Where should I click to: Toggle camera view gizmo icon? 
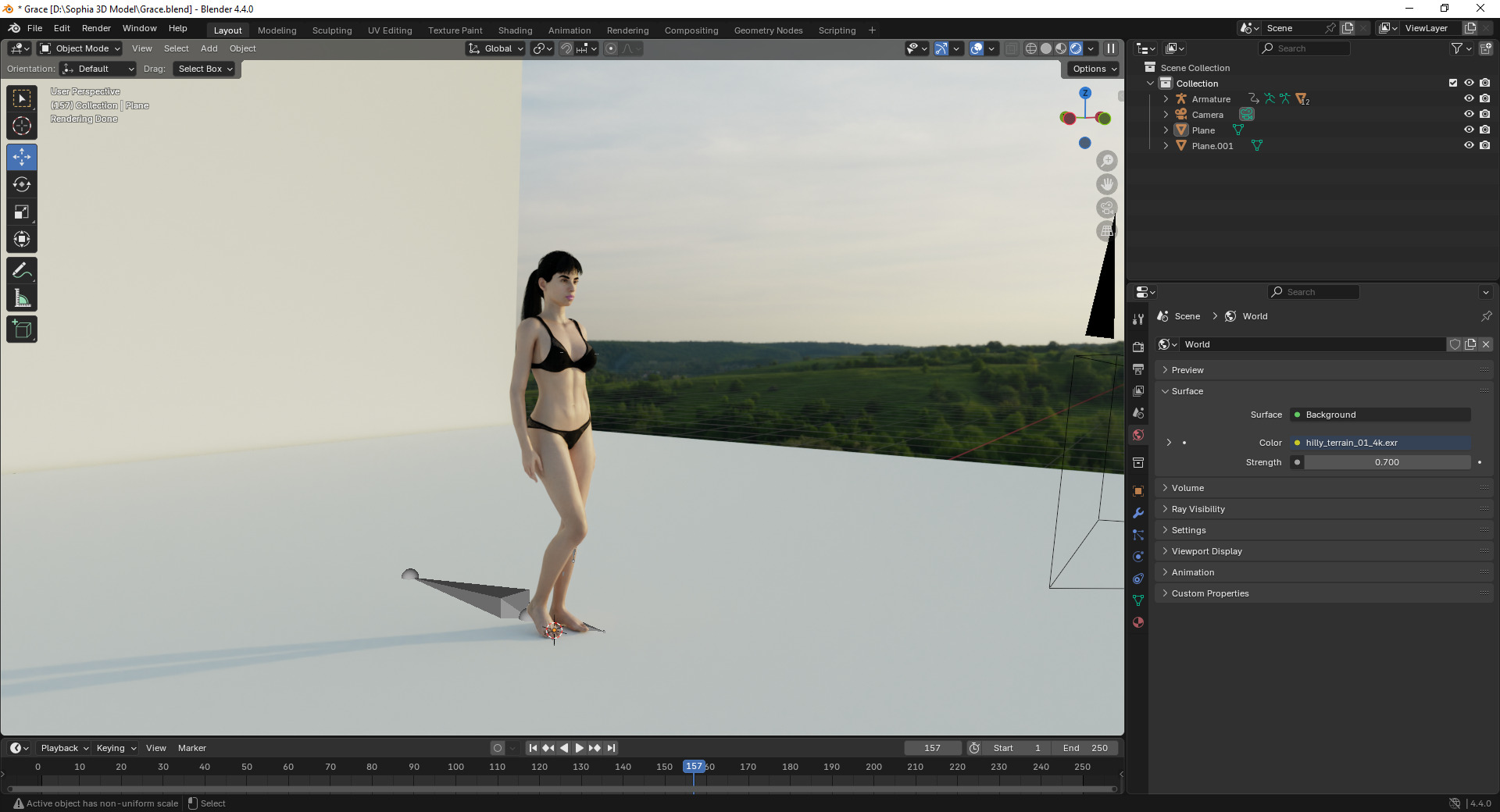coord(1107,208)
